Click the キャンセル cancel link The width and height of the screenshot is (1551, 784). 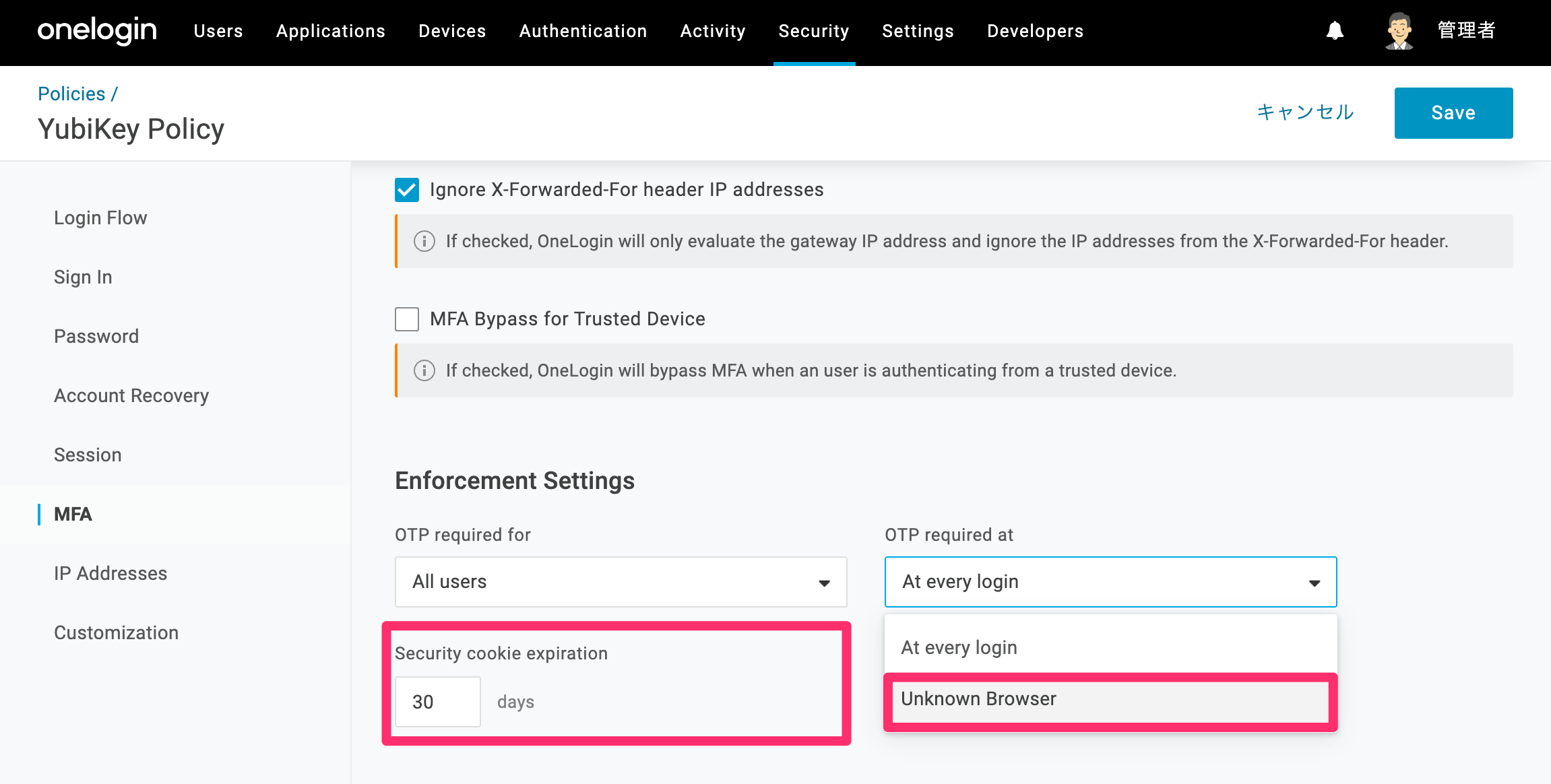1305,112
